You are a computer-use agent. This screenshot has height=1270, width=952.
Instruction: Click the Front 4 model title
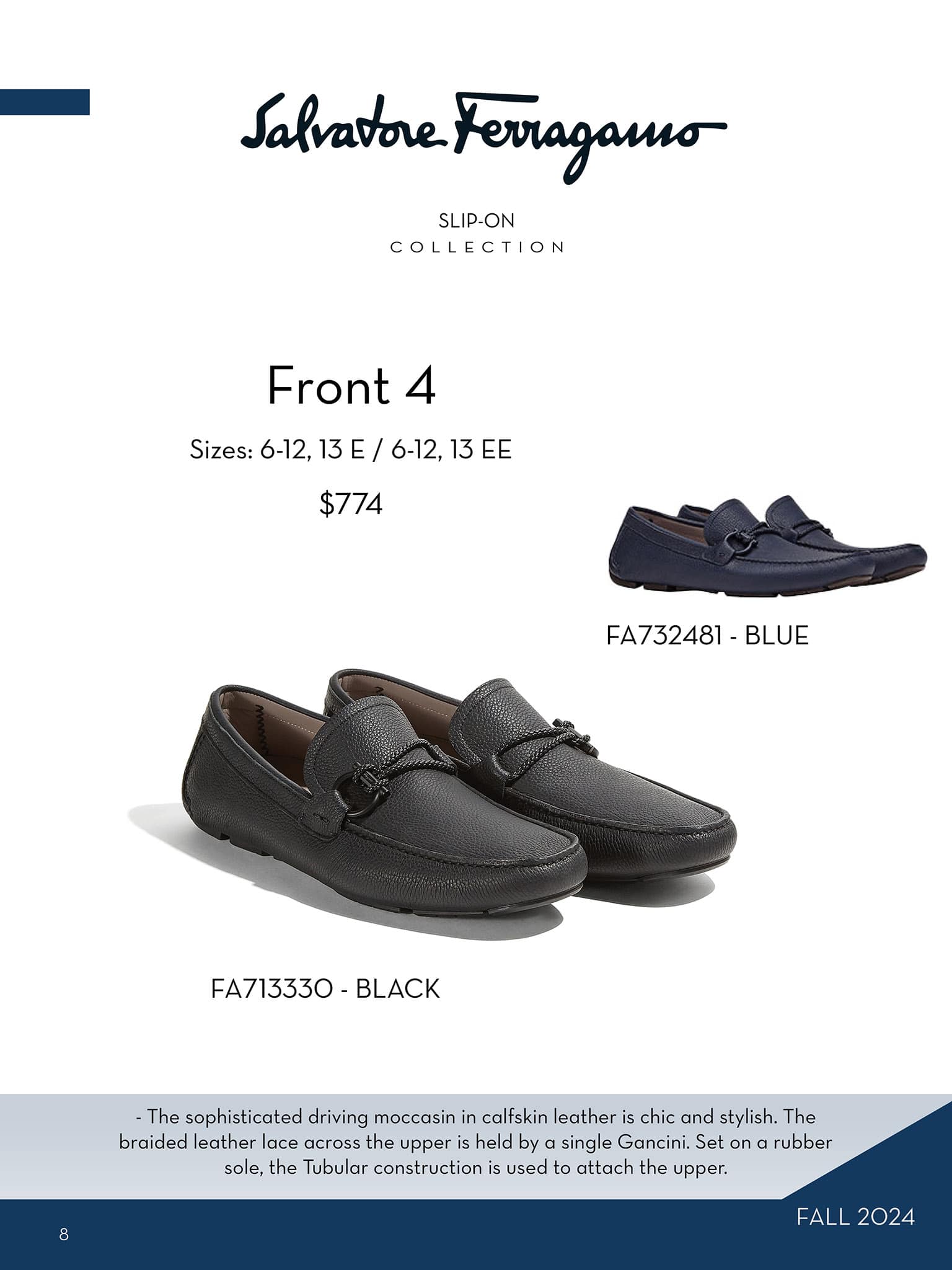[x=351, y=386]
